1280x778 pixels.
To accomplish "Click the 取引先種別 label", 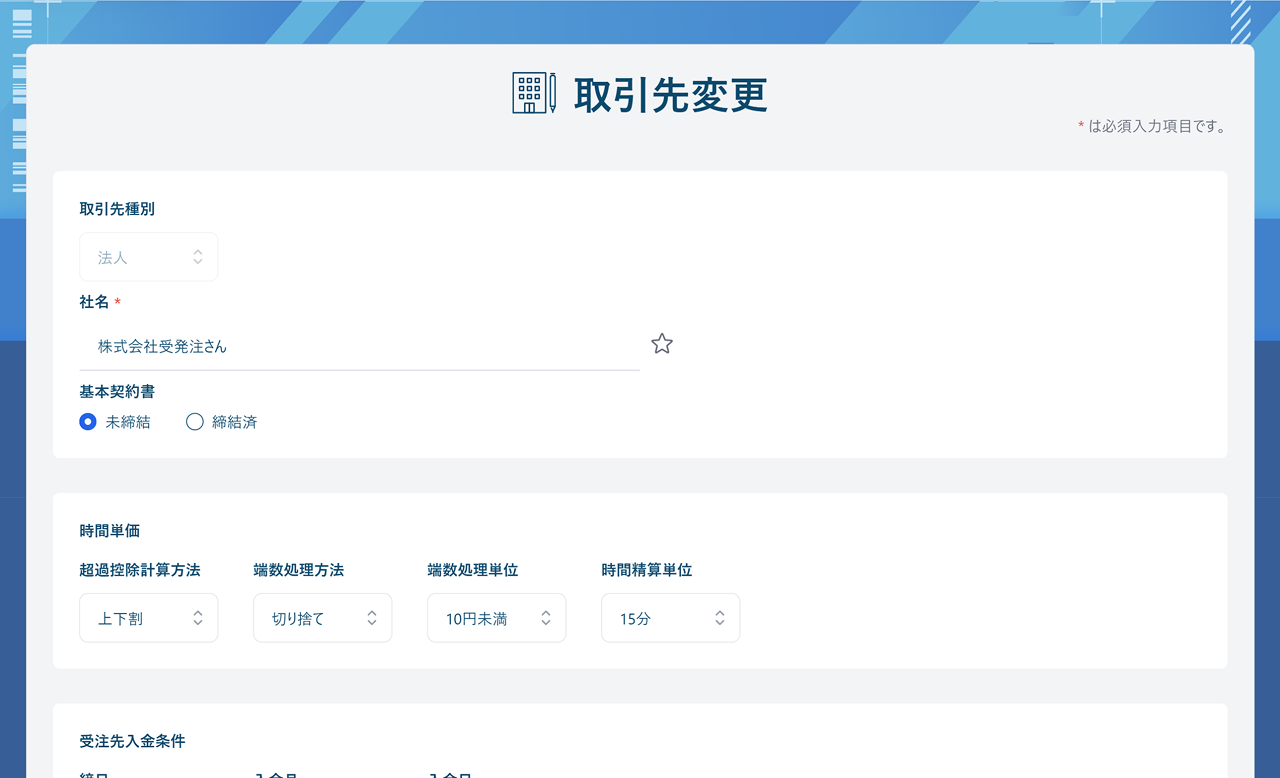I will point(117,209).
